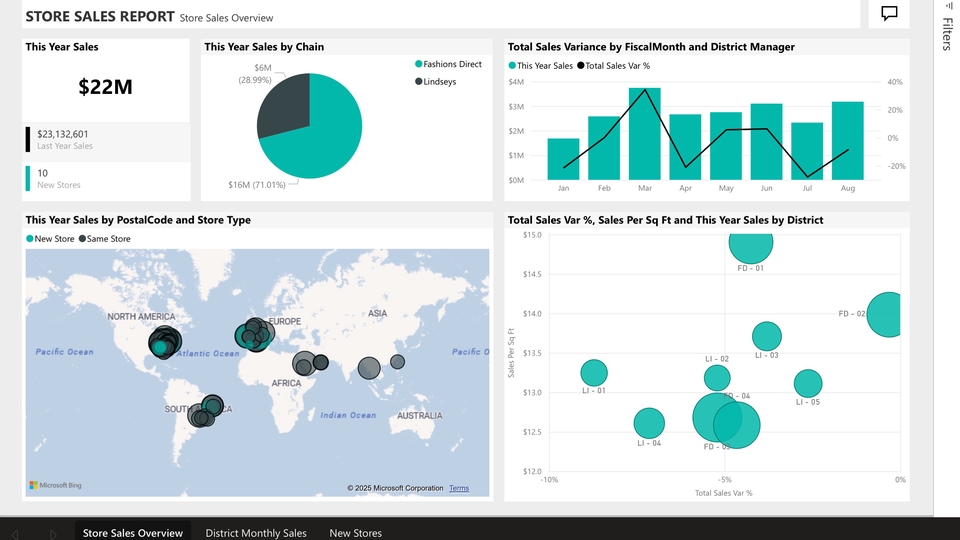Expand the Filters pane
This screenshot has width=960, height=540.
947,35
